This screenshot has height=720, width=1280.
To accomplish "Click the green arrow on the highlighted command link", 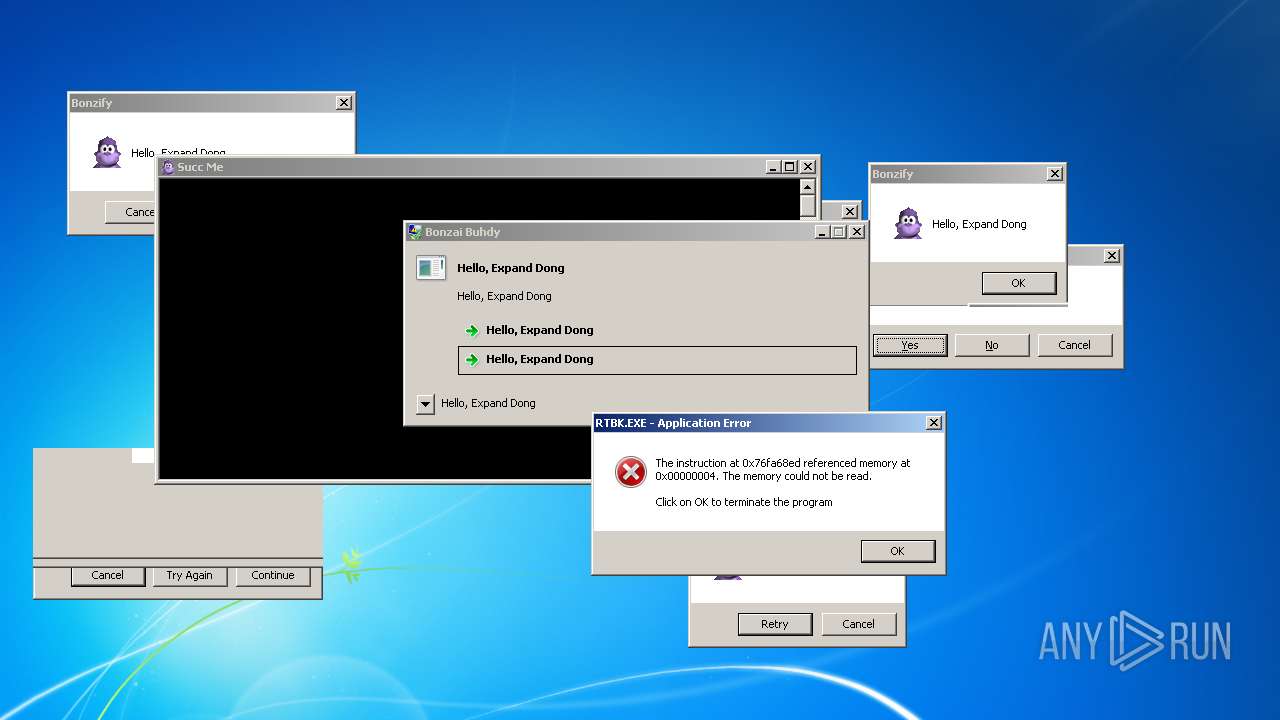I will point(472,360).
